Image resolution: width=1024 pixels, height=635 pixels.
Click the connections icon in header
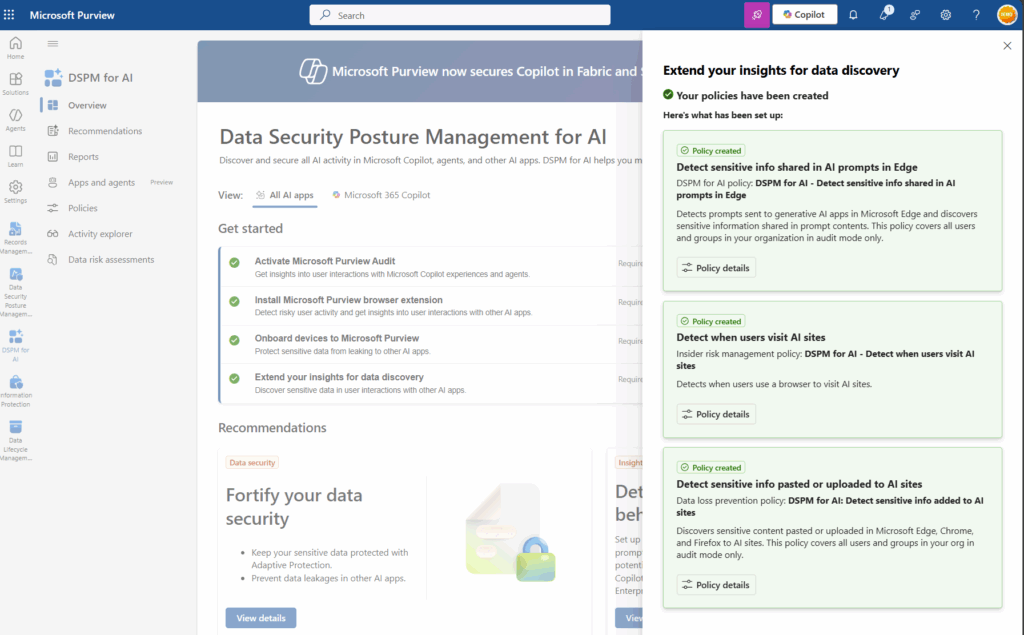[915, 14]
